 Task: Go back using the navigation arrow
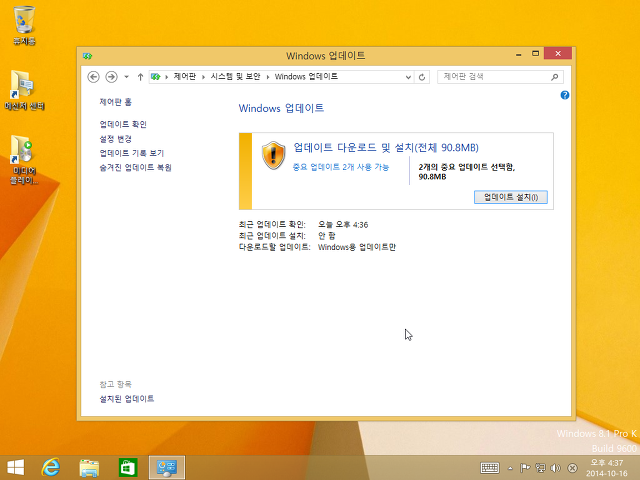[x=93, y=77]
